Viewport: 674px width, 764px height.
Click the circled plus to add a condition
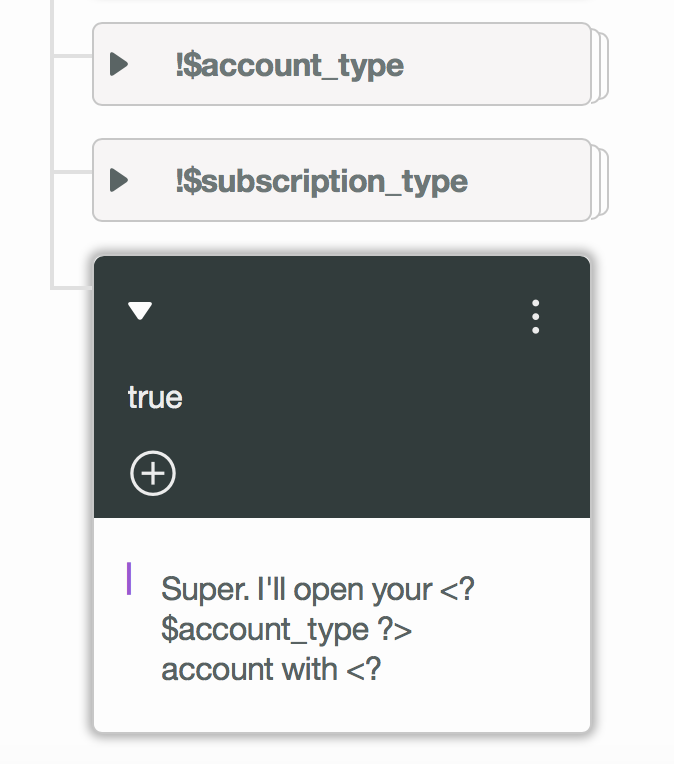pos(152,473)
